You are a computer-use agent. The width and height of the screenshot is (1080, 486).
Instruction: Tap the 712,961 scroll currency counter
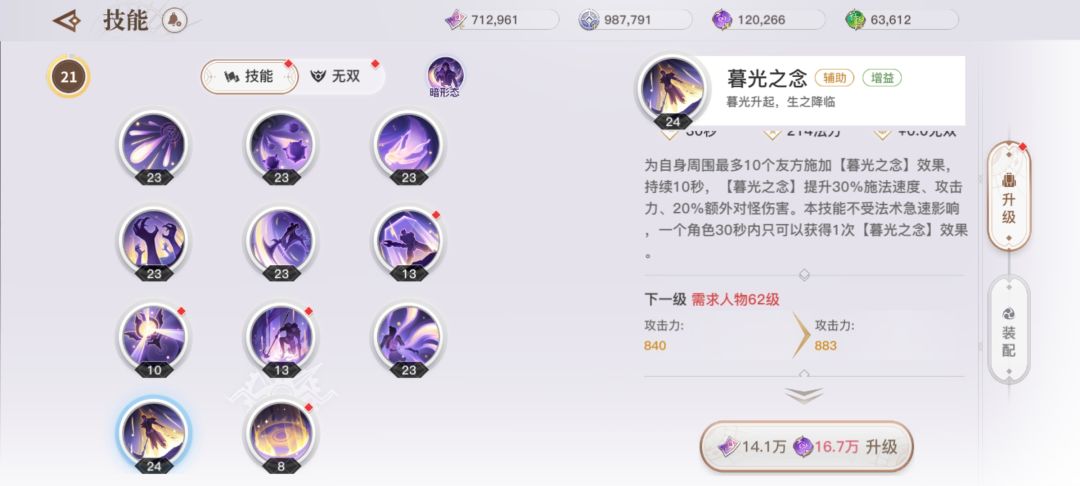click(x=502, y=20)
